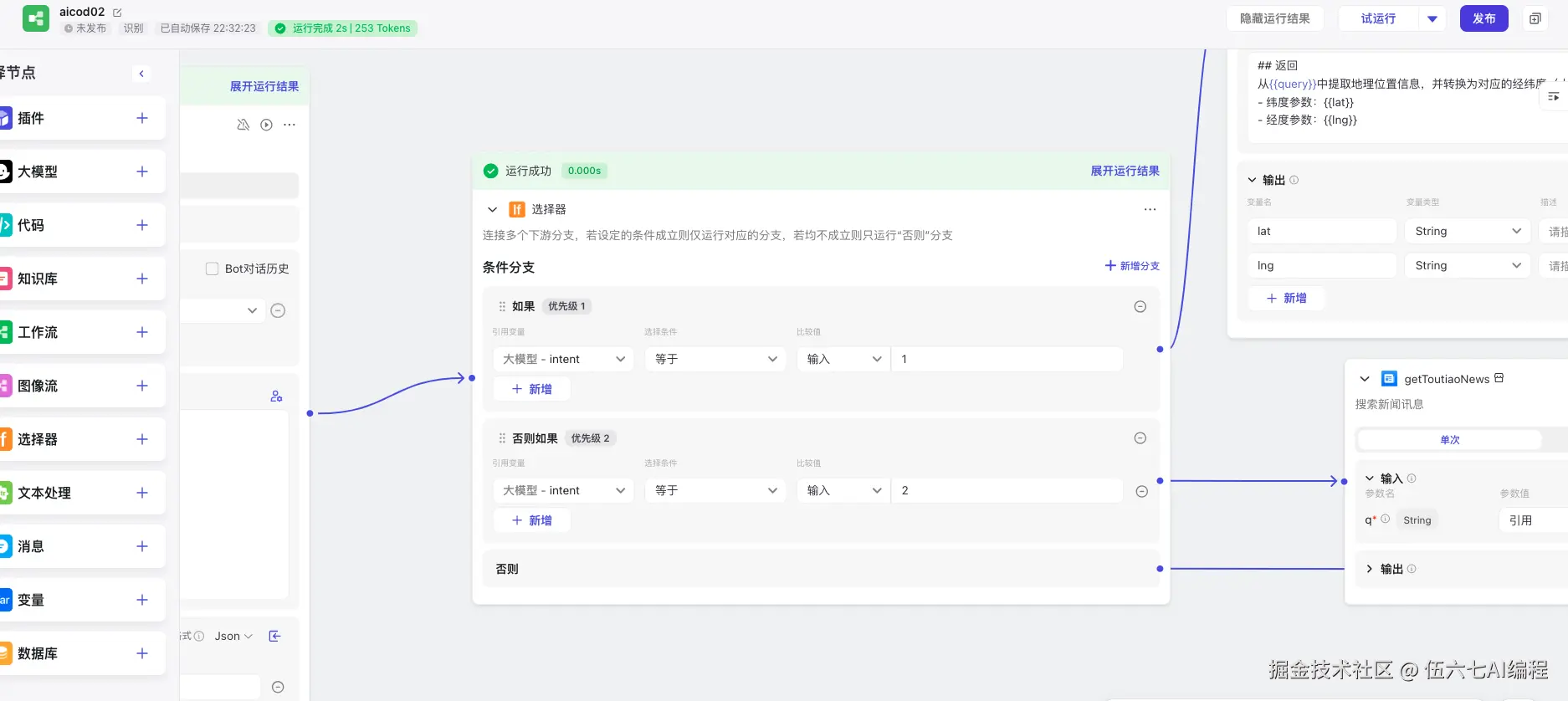Click the drag handle of the 如果 branch
The height and width of the screenshot is (701, 1568).
tap(502, 306)
